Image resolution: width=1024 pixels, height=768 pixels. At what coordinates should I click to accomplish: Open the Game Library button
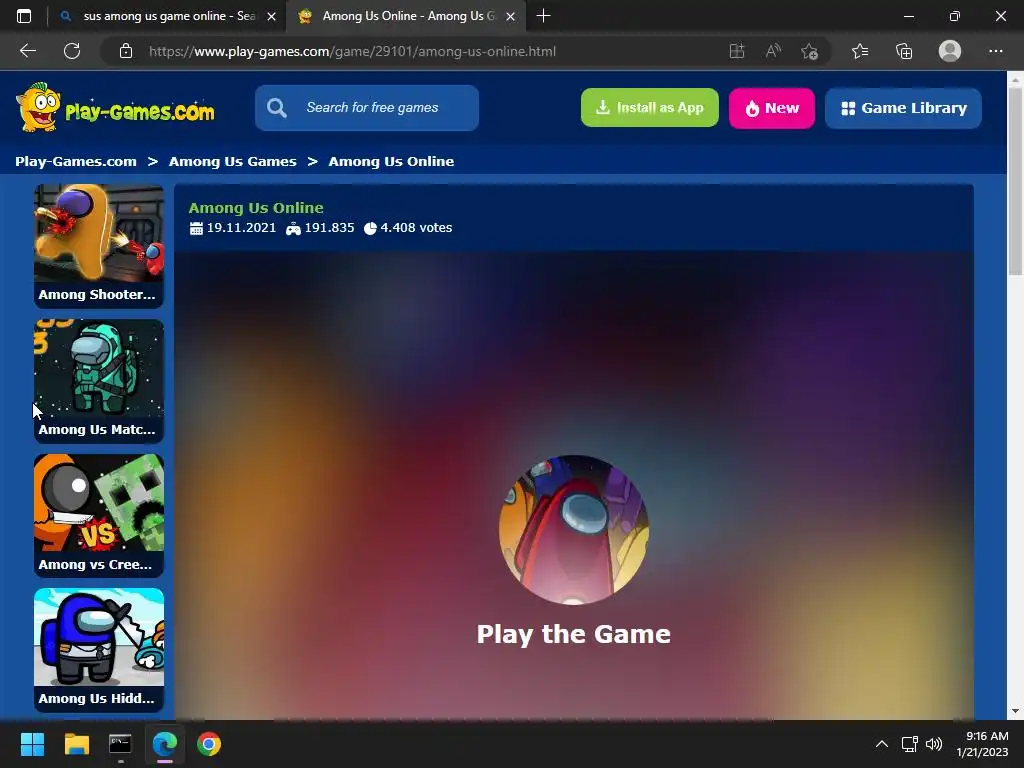pos(903,108)
